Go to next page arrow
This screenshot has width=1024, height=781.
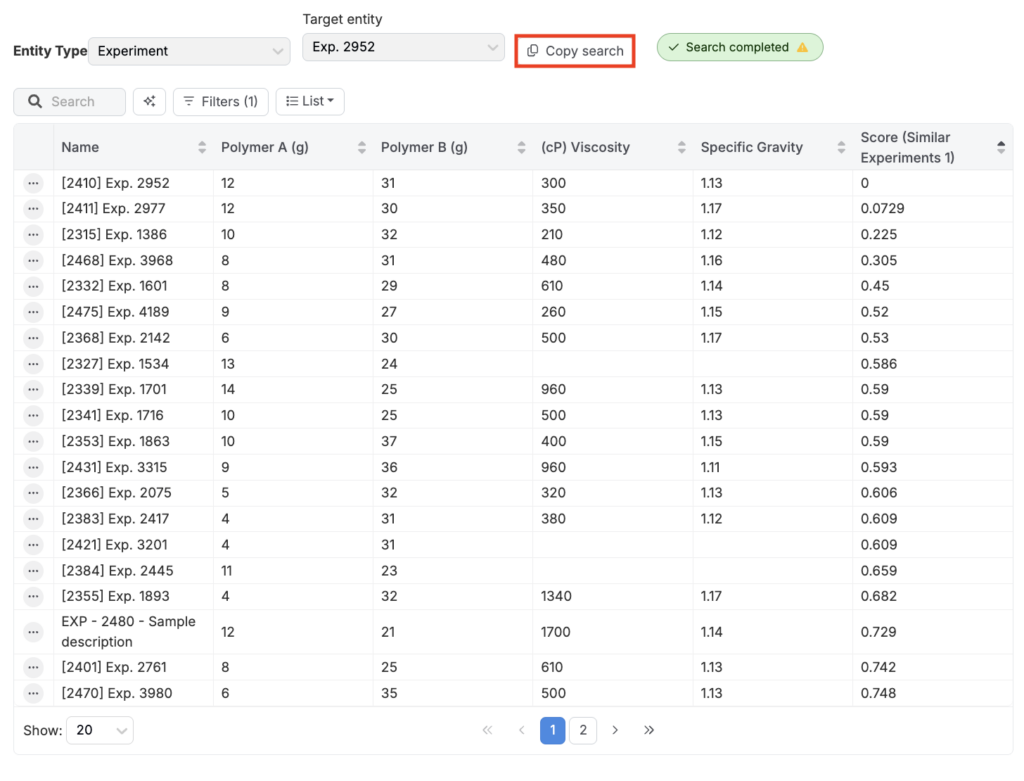(x=616, y=730)
